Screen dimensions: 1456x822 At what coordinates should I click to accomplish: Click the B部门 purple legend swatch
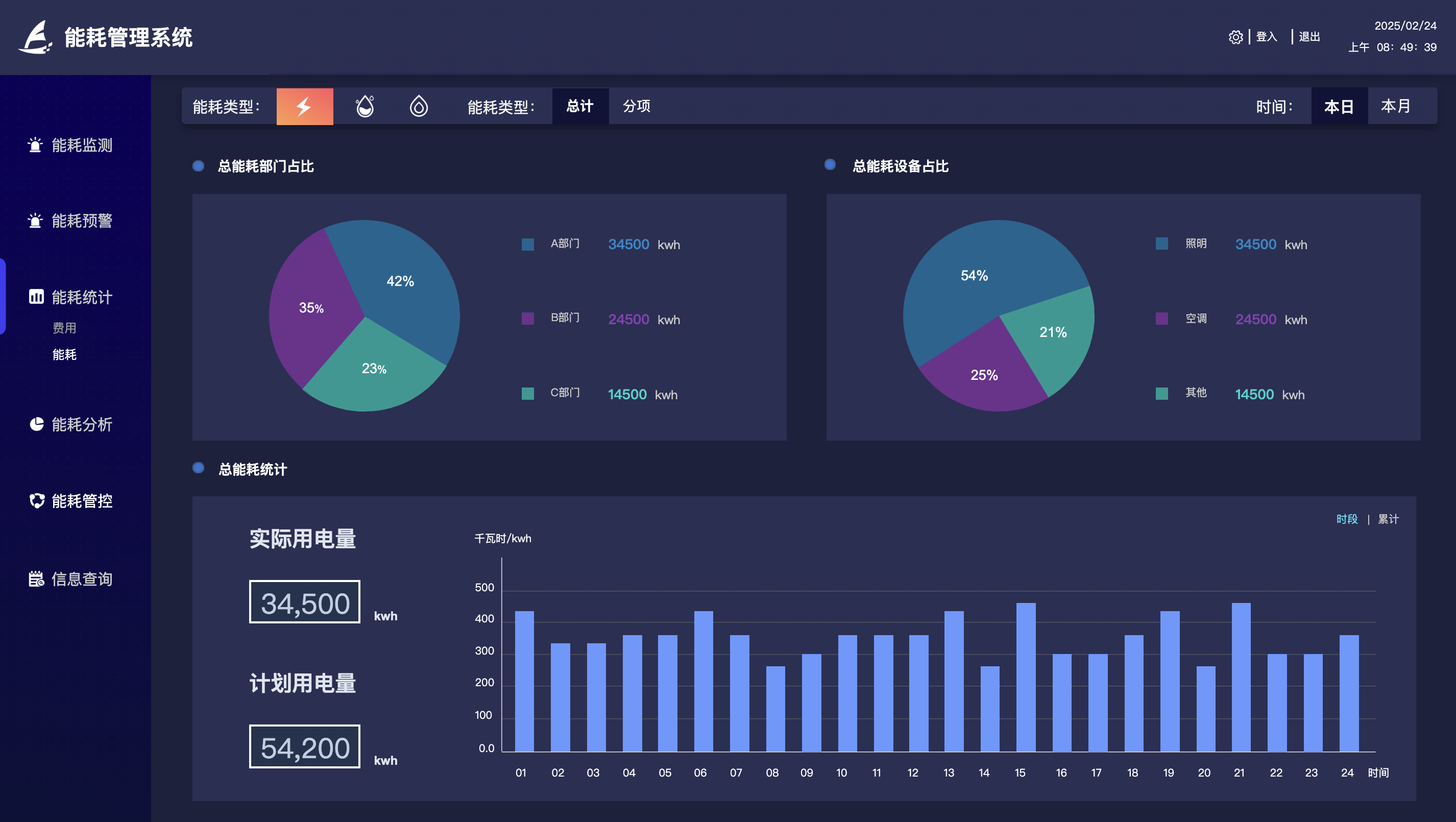click(527, 318)
